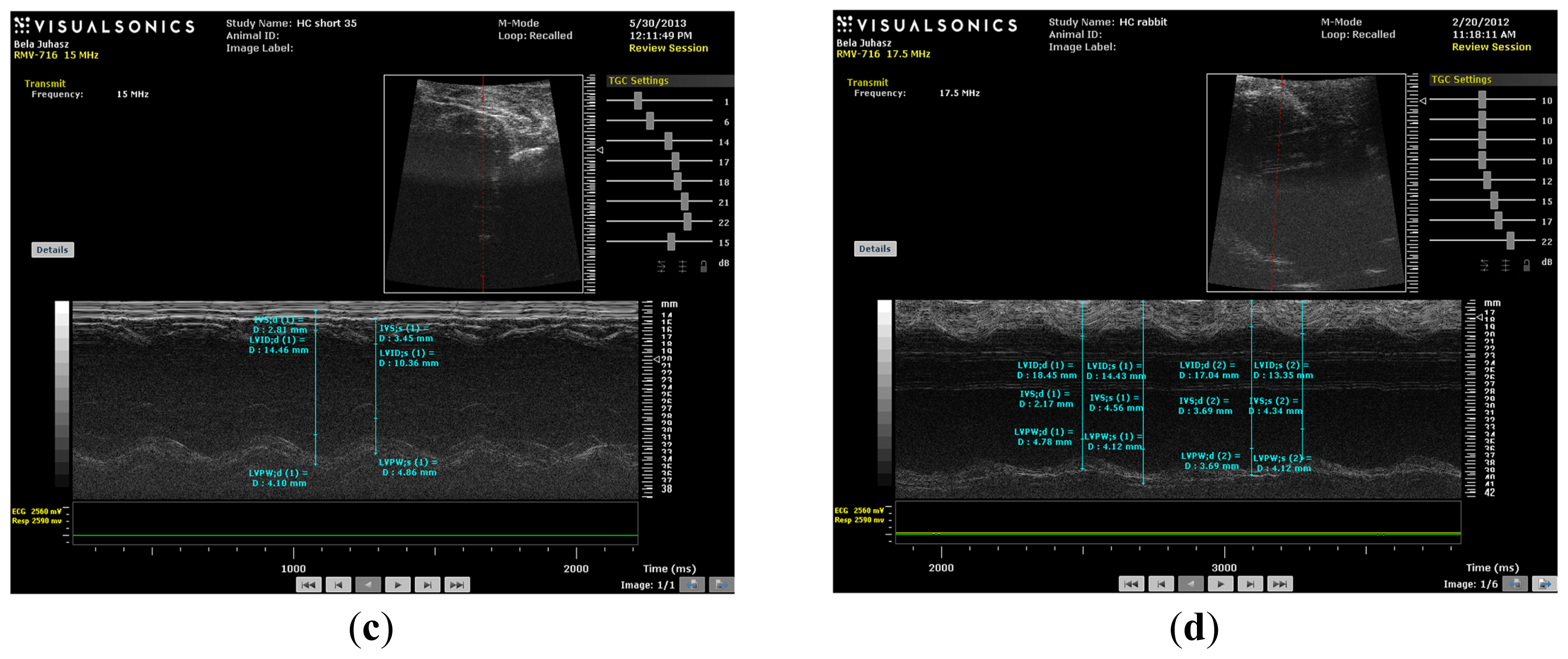This screenshot has height=659, width=1568.
Task: Go to next image beside 'Image: 1/6'
Action: (1544, 584)
